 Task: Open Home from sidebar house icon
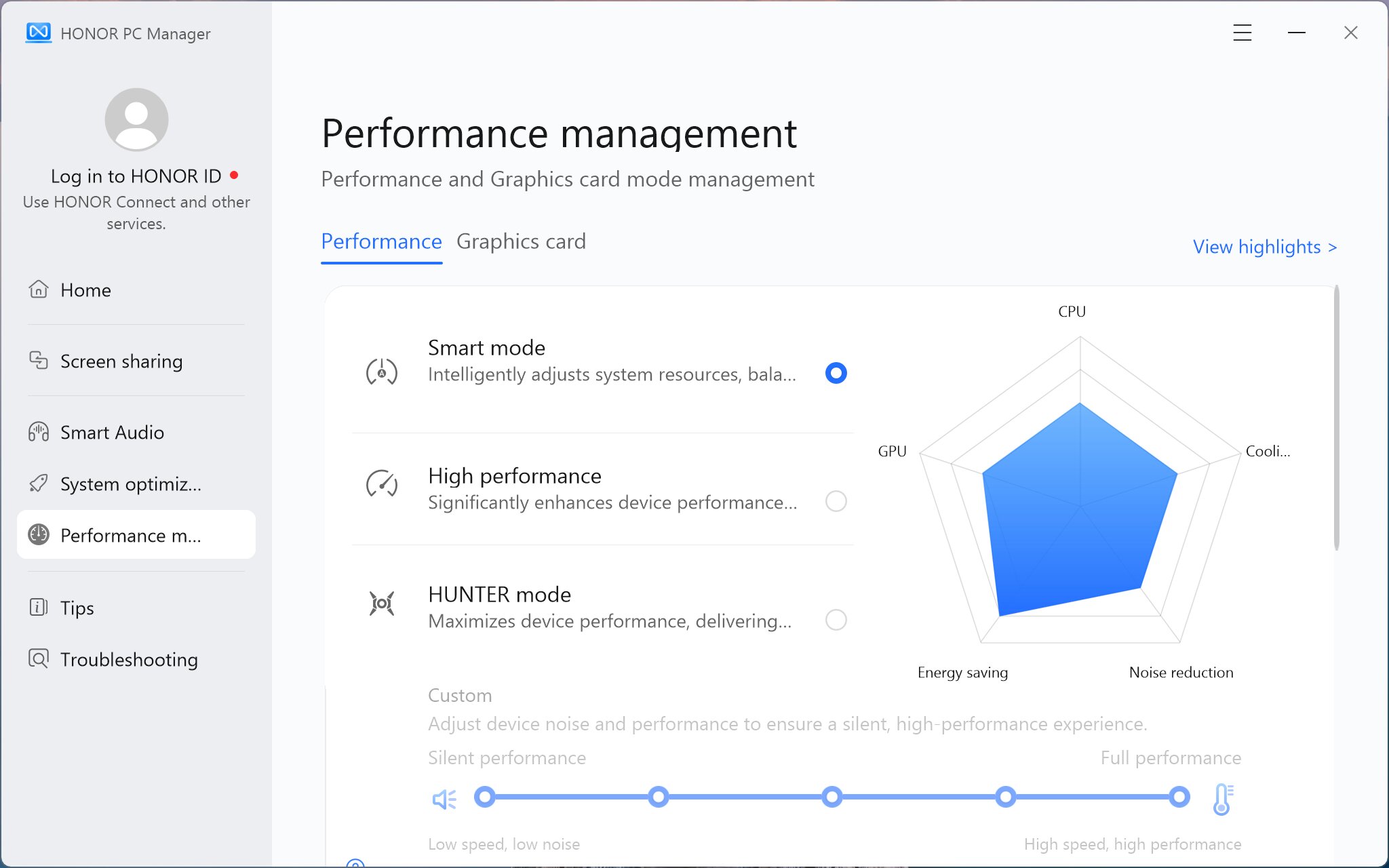[x=39, y=290]
